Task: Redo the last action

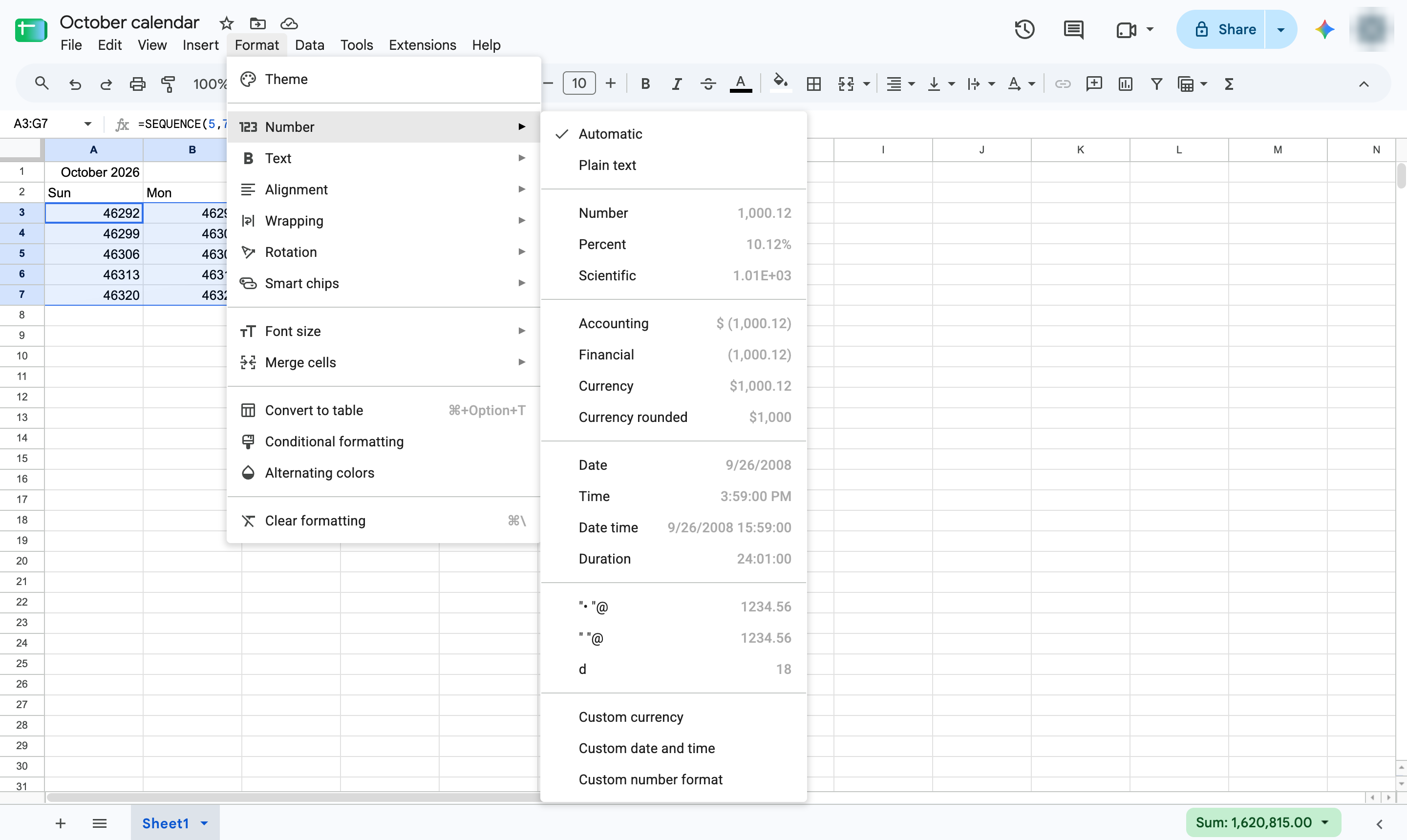Action: [x=106, y=84]
